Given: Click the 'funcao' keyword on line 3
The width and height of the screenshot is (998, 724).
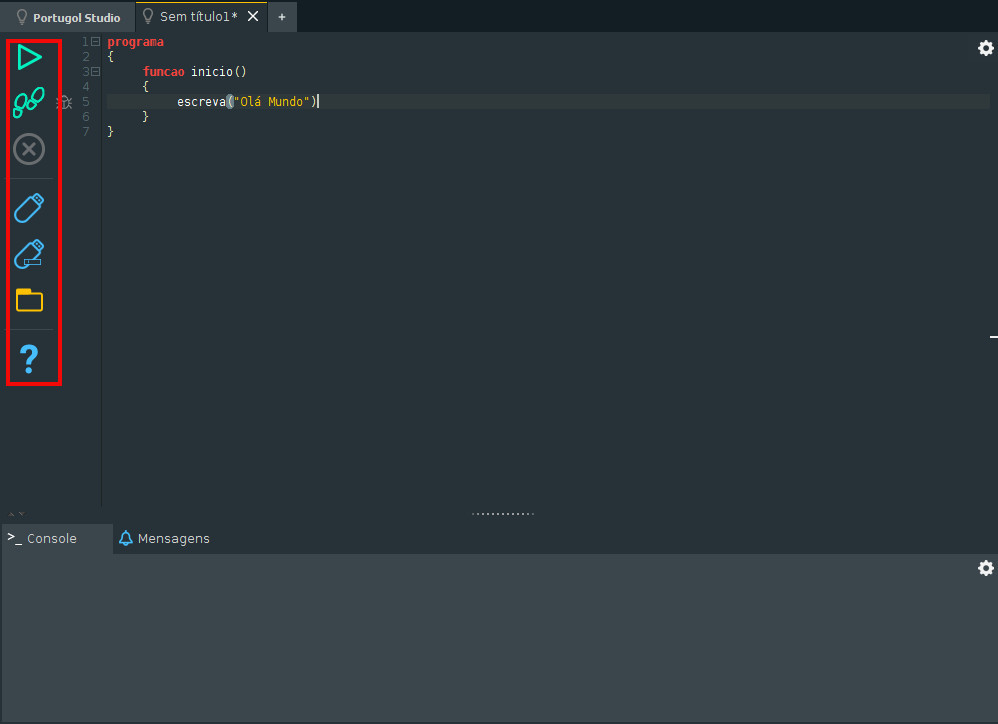Looking at the screenshot, I should point(164,71).
